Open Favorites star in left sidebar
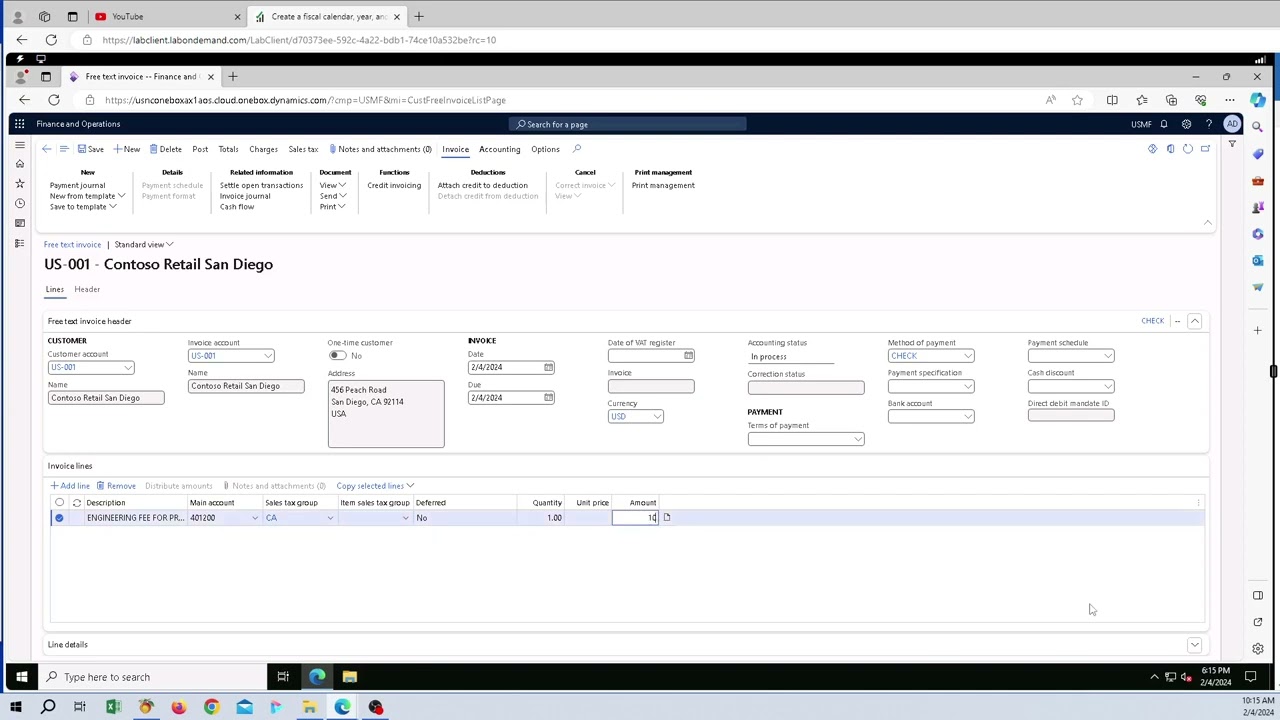Screen dimensions: 1280x720 click(19, 184)
